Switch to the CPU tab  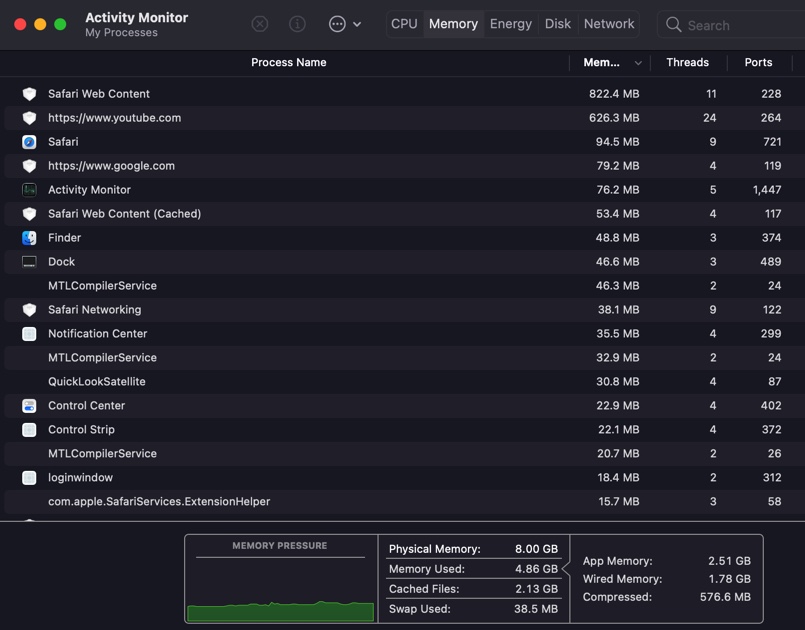[x=404, y=24]
